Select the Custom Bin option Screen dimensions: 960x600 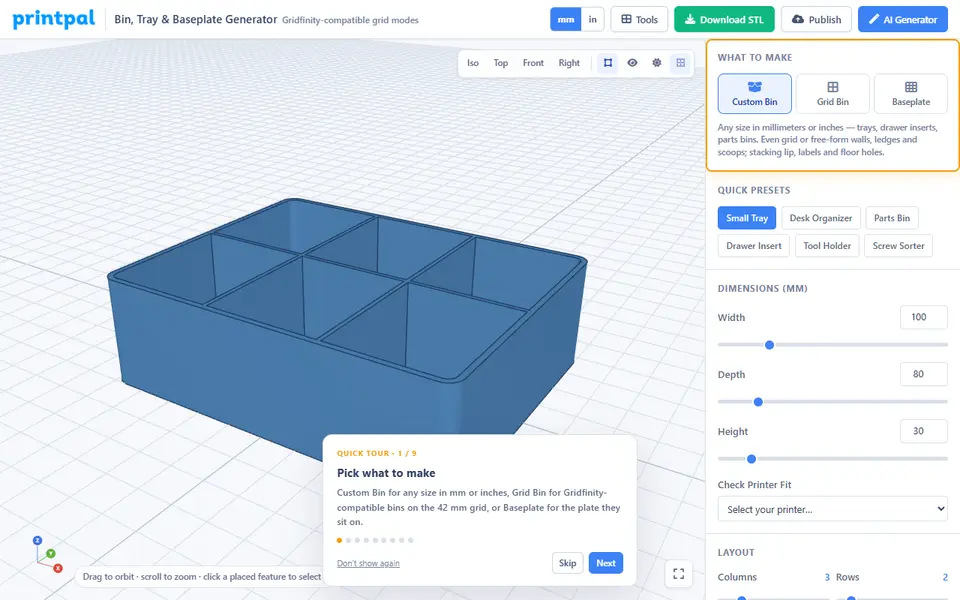754,94
